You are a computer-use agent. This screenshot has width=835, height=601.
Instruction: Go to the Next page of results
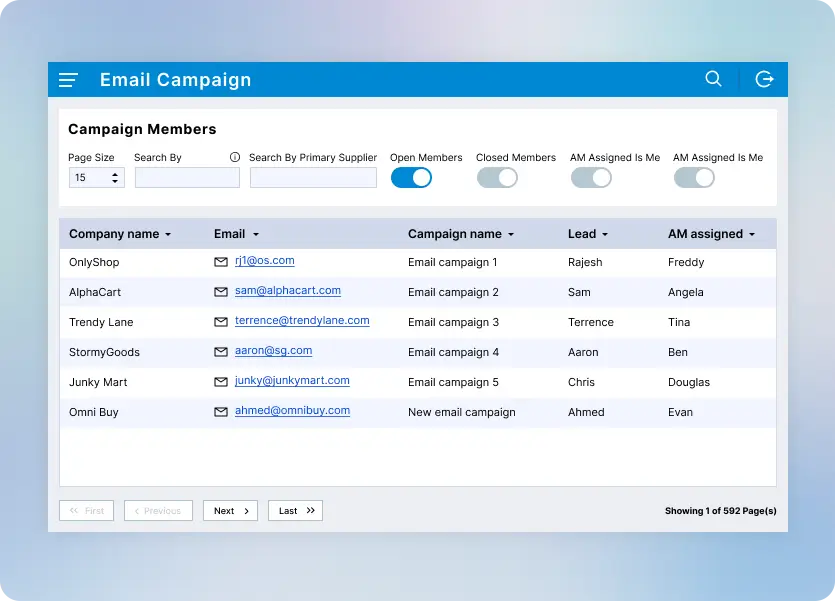pyautogui.click(x=230, y=510)
